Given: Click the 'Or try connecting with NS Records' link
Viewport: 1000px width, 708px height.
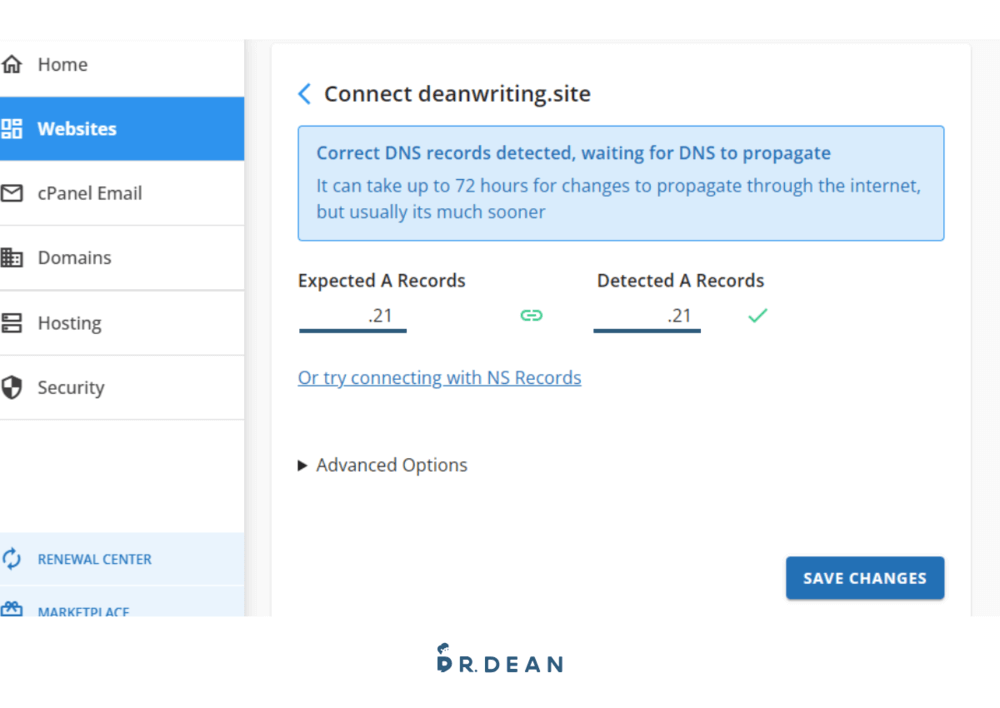Looking at the screenshot, I should (439, 378).
